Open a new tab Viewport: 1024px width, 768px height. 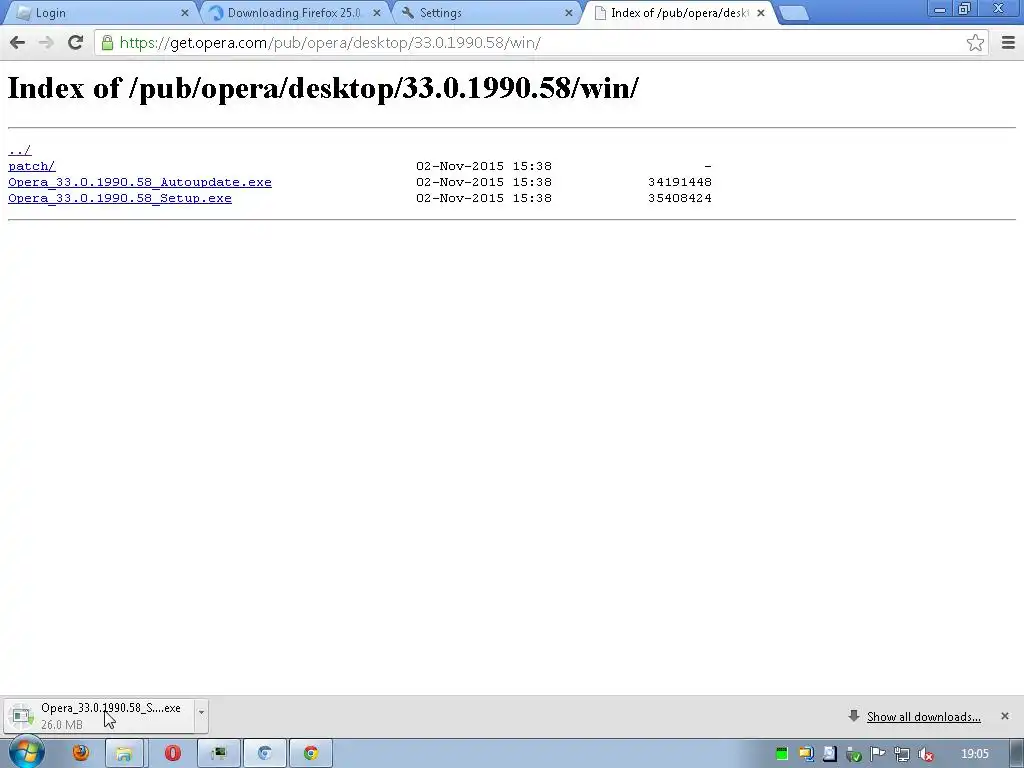pos(793,13)
